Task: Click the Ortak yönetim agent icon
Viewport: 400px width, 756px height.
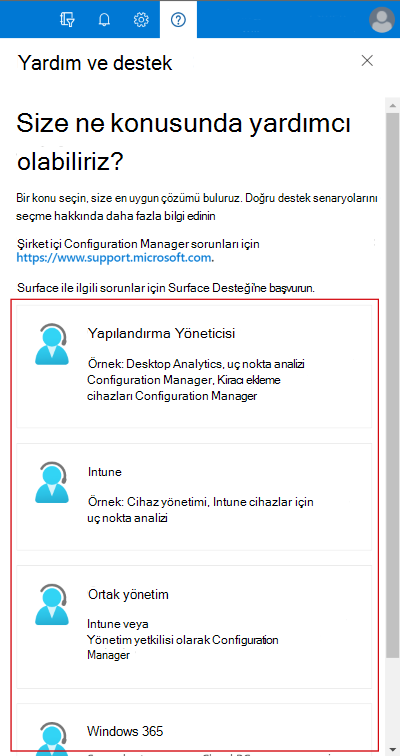Action: 52,605
